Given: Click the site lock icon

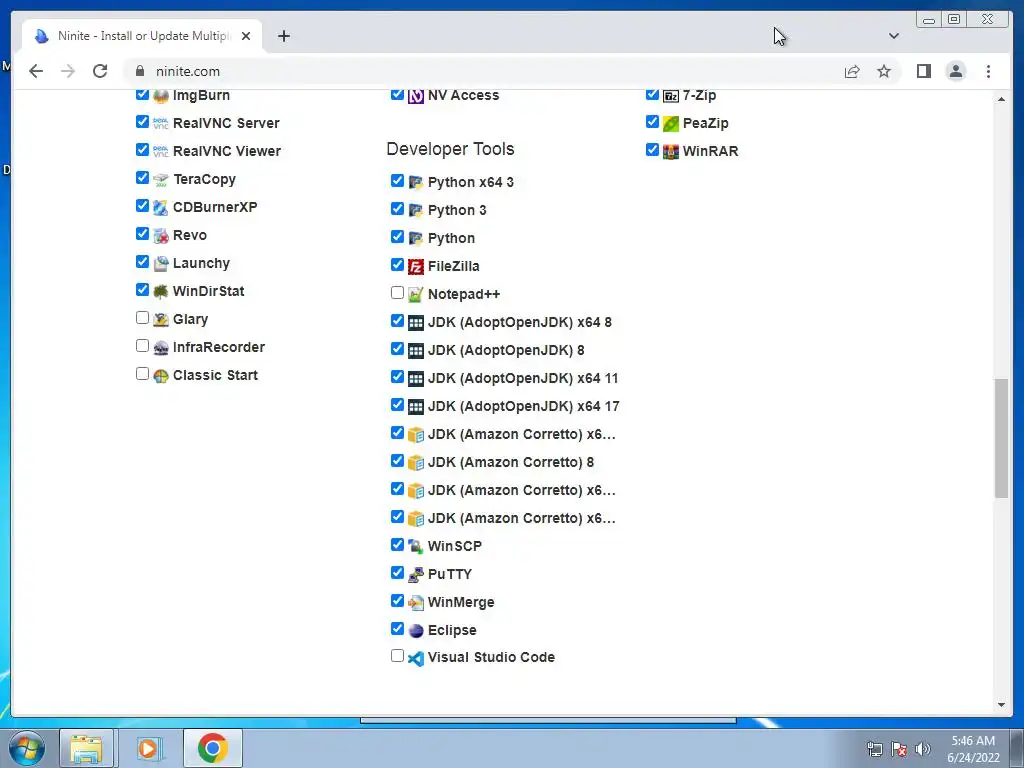Looking at the screenshot, I should (x=139, y=71).
